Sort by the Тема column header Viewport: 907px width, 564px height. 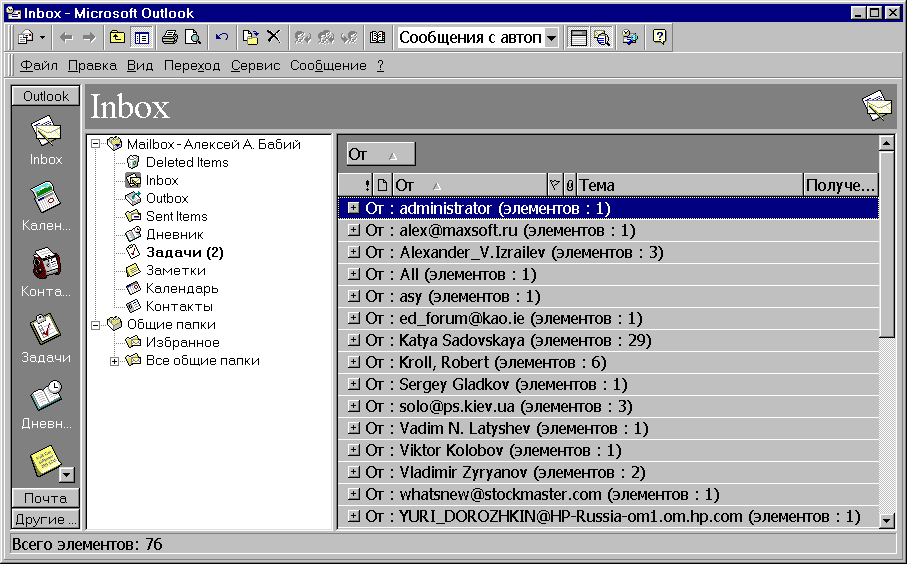pos(690,185)
